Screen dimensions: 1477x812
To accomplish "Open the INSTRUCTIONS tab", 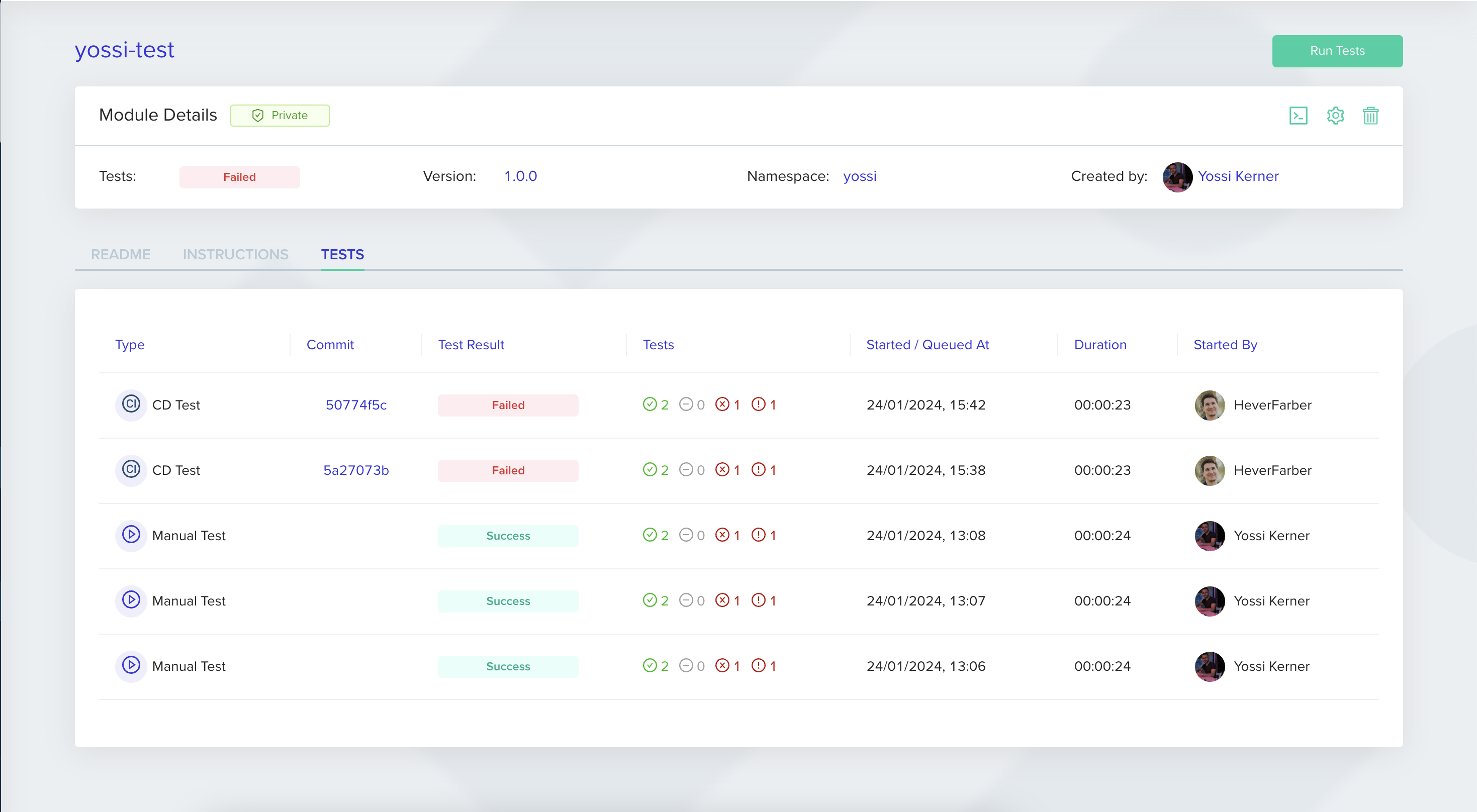I will click(x=235, y=254).
